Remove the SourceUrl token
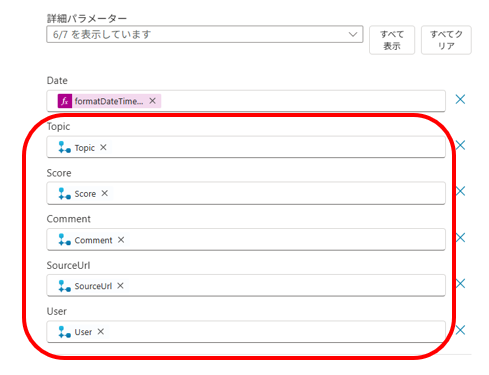 pyautogui.click(x=120, y=286)
